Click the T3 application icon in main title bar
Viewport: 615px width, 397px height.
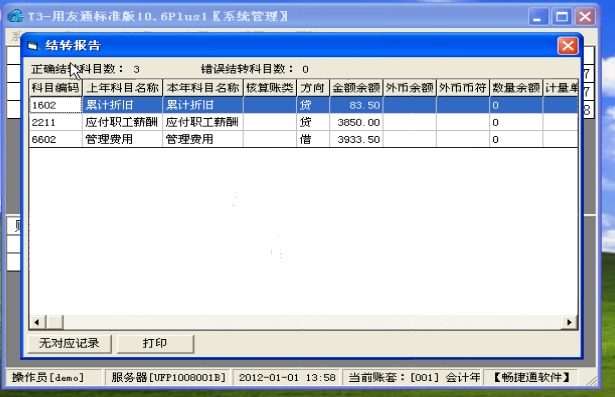15,16
